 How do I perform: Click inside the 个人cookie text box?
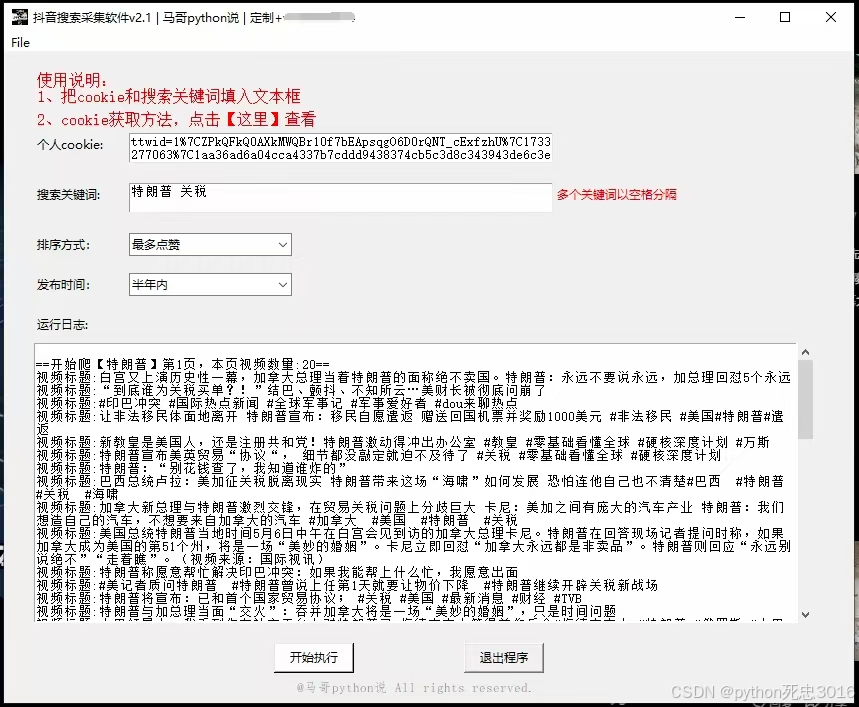pyautogui.click(x=340, y=148)
